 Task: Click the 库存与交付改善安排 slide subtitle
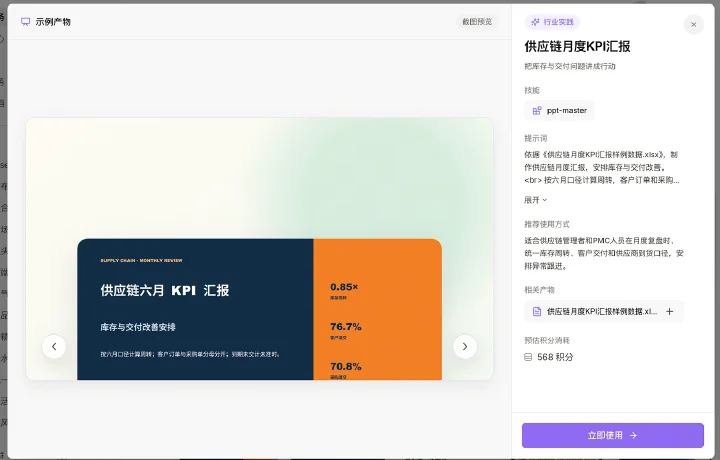138,327
